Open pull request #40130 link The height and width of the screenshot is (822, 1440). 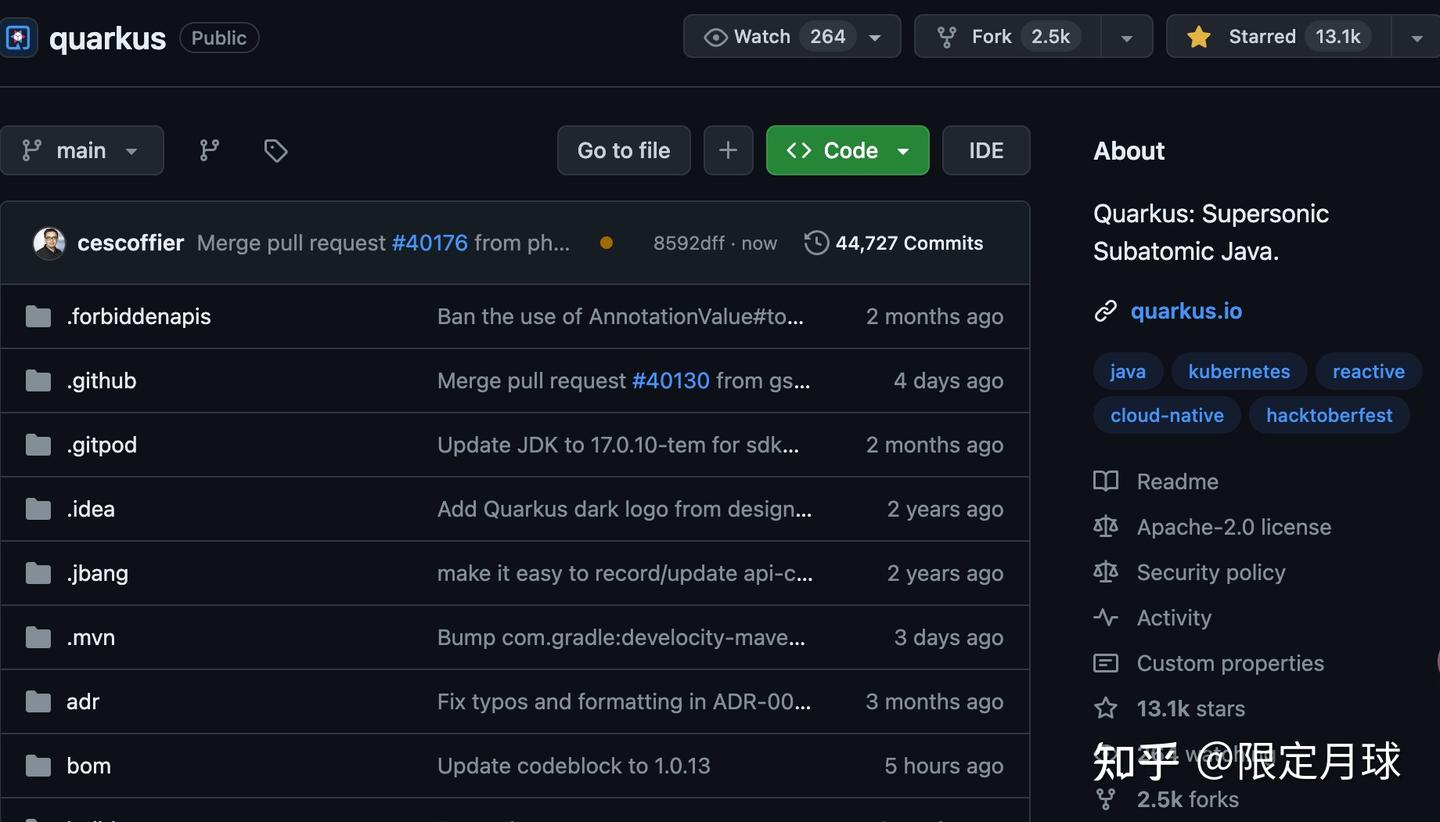click(x=671, y=381)
